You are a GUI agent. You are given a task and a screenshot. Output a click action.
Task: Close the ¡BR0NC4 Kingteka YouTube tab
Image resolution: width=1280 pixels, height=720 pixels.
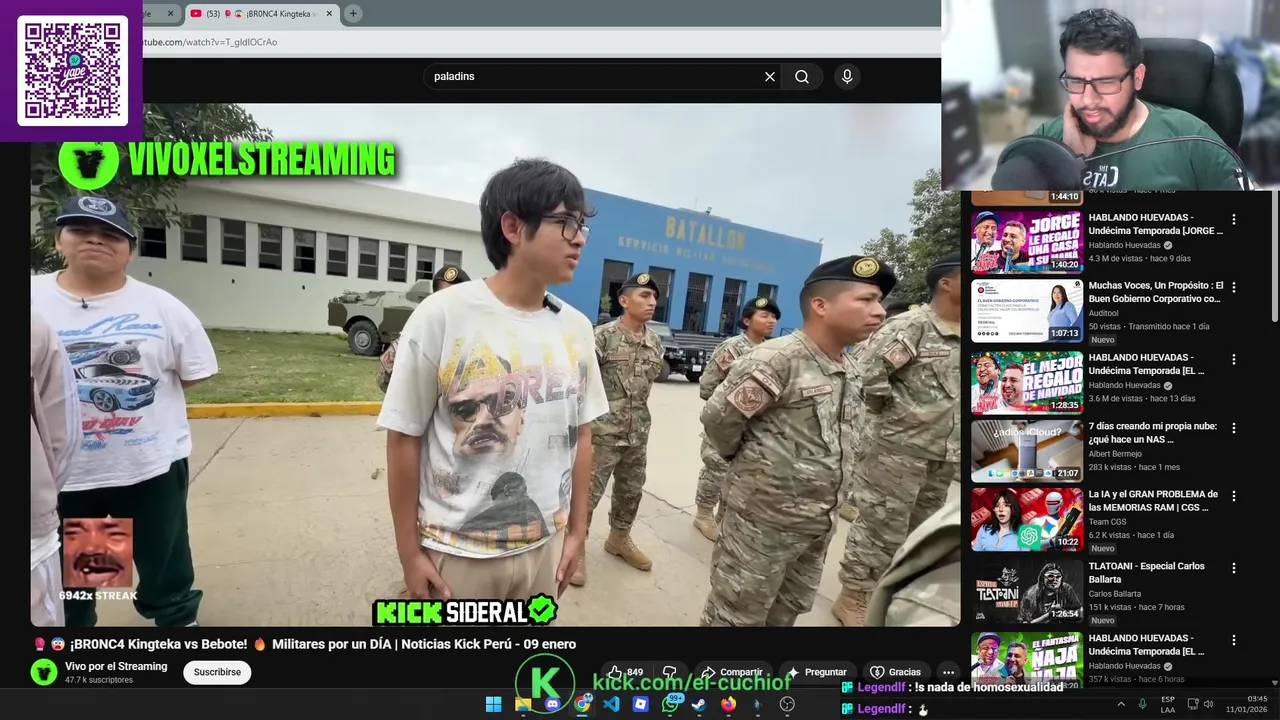click(329, 13)
